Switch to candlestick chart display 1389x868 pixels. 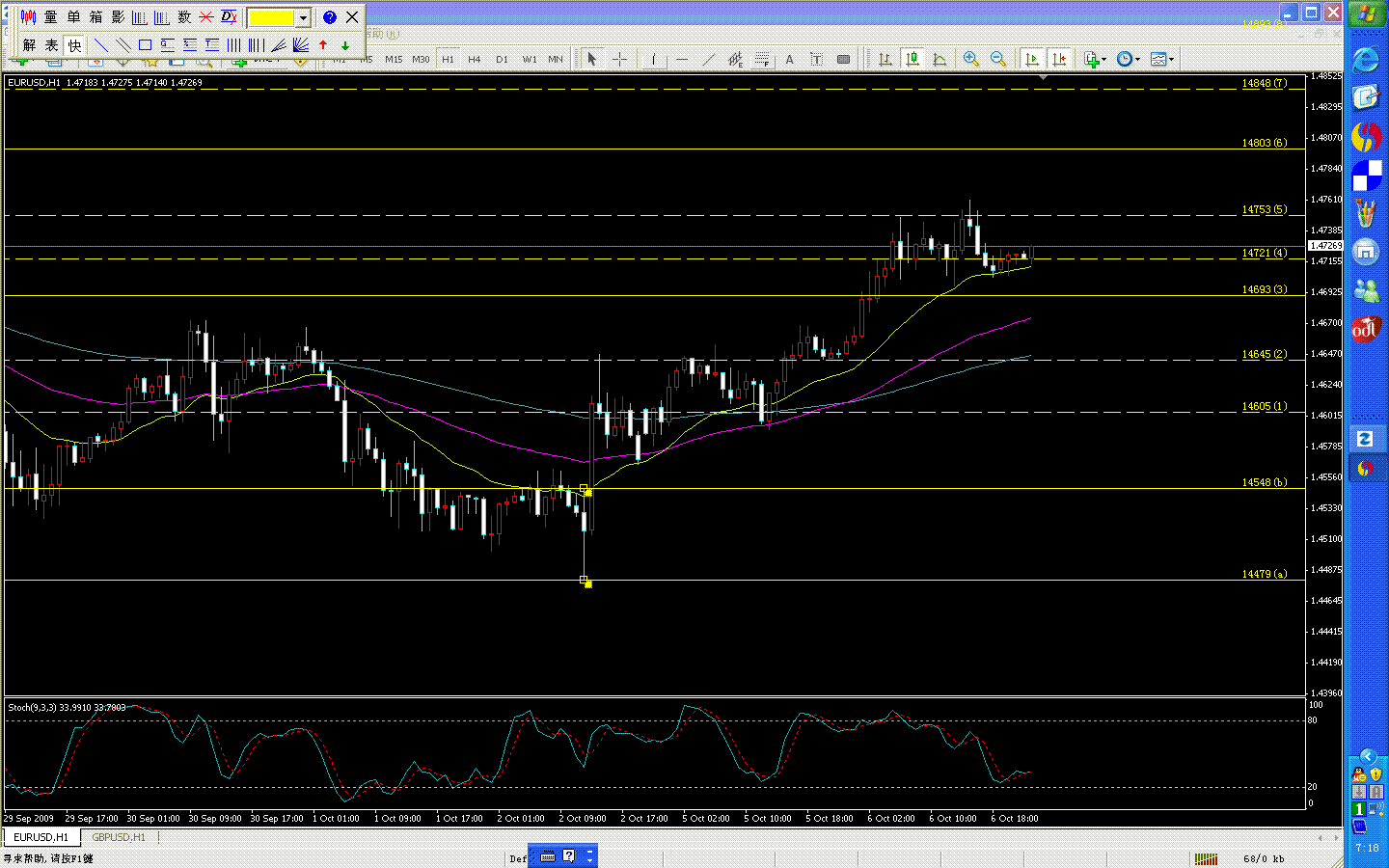click(x=912, y=60)
